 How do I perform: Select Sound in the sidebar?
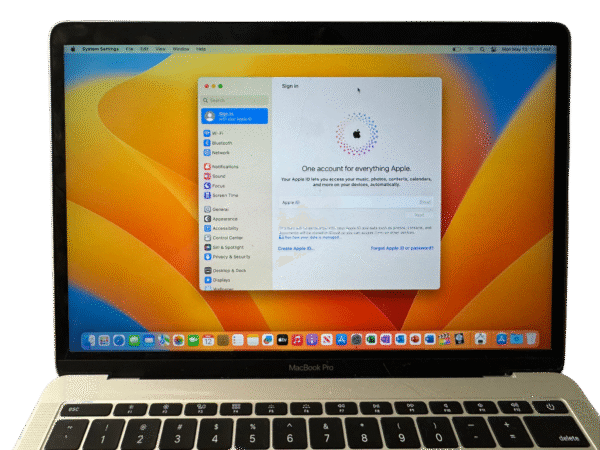click(215, 176)
